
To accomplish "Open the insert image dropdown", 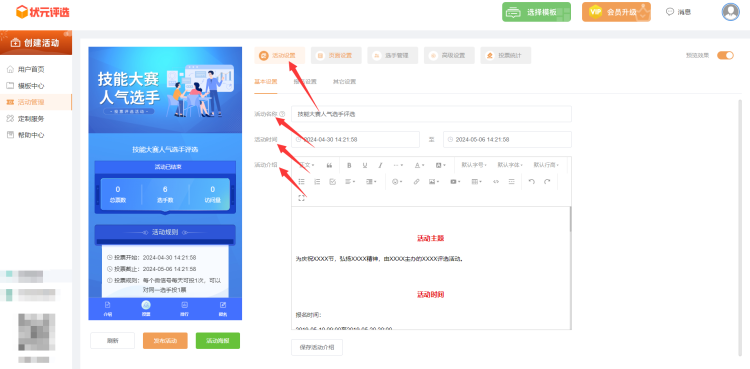I will pyautogui.click(x=434, y=181).
